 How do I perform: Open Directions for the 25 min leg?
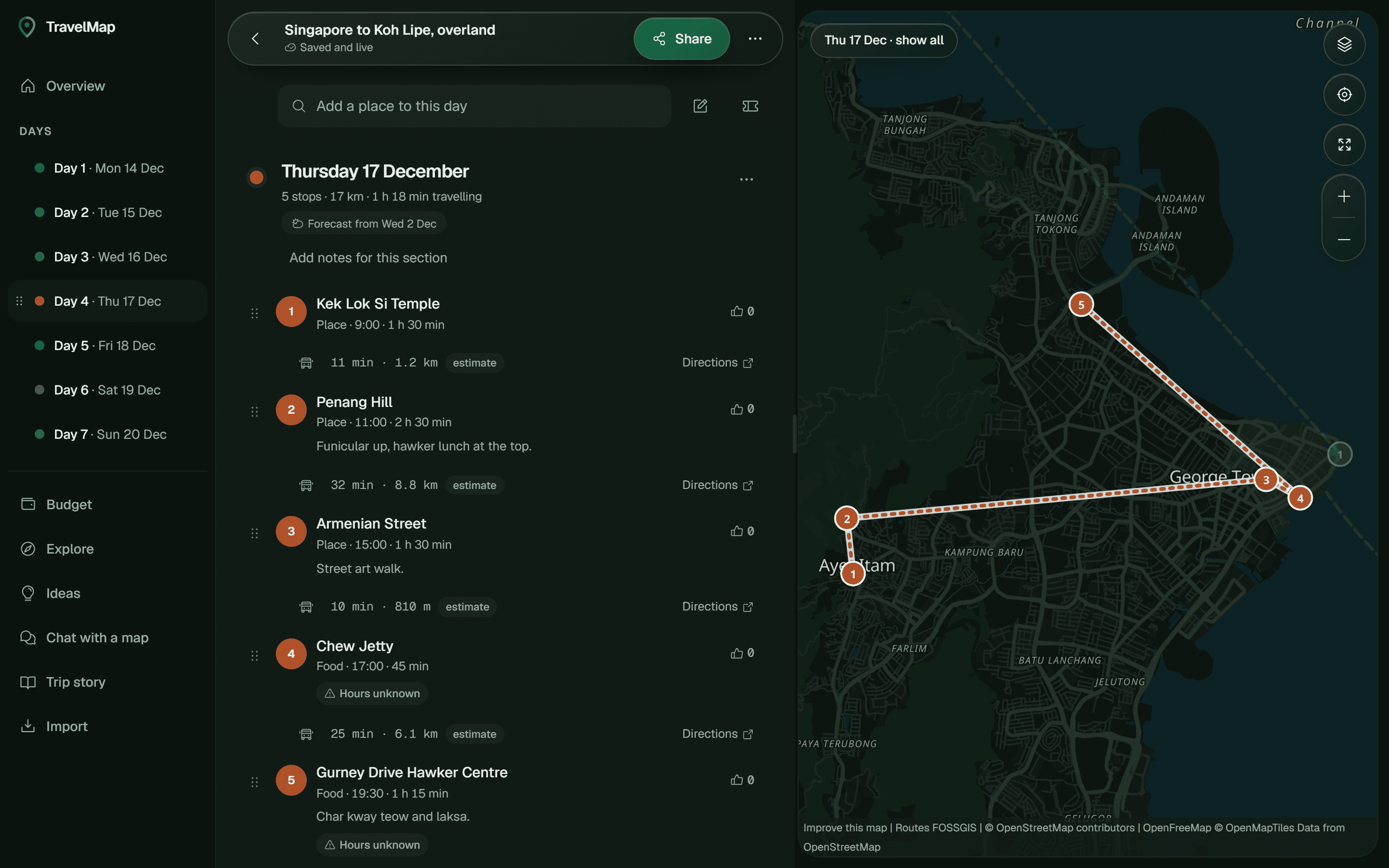tap(717, 733)
